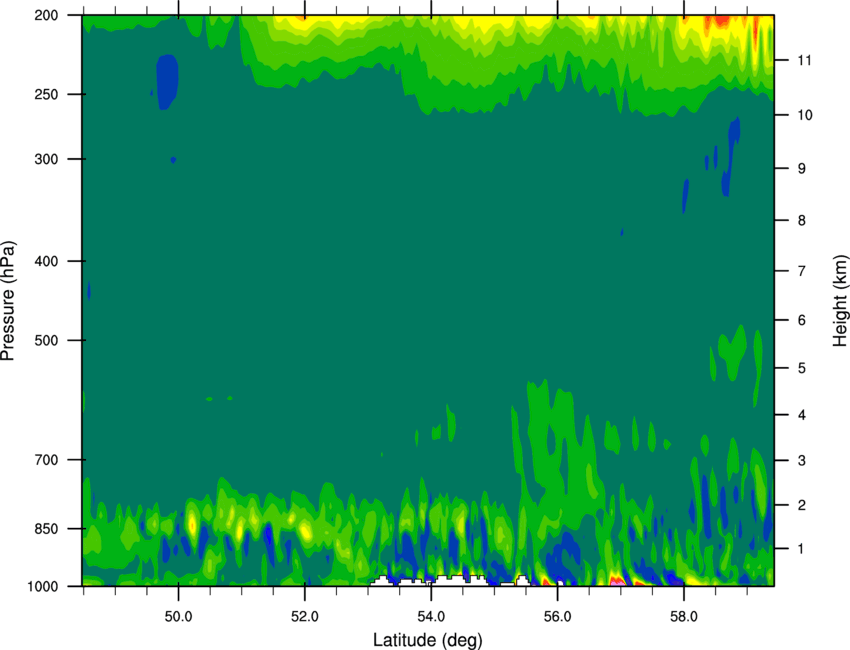Click the 6 km height label
The height and width of the screenshot is (650, 850).
pos(802,320)
